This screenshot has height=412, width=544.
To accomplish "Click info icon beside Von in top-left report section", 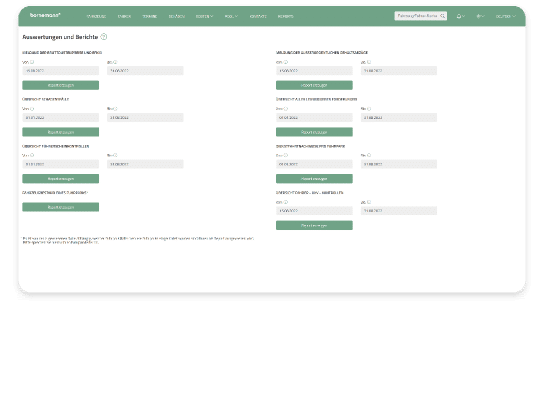I will [x=32, y=62].
